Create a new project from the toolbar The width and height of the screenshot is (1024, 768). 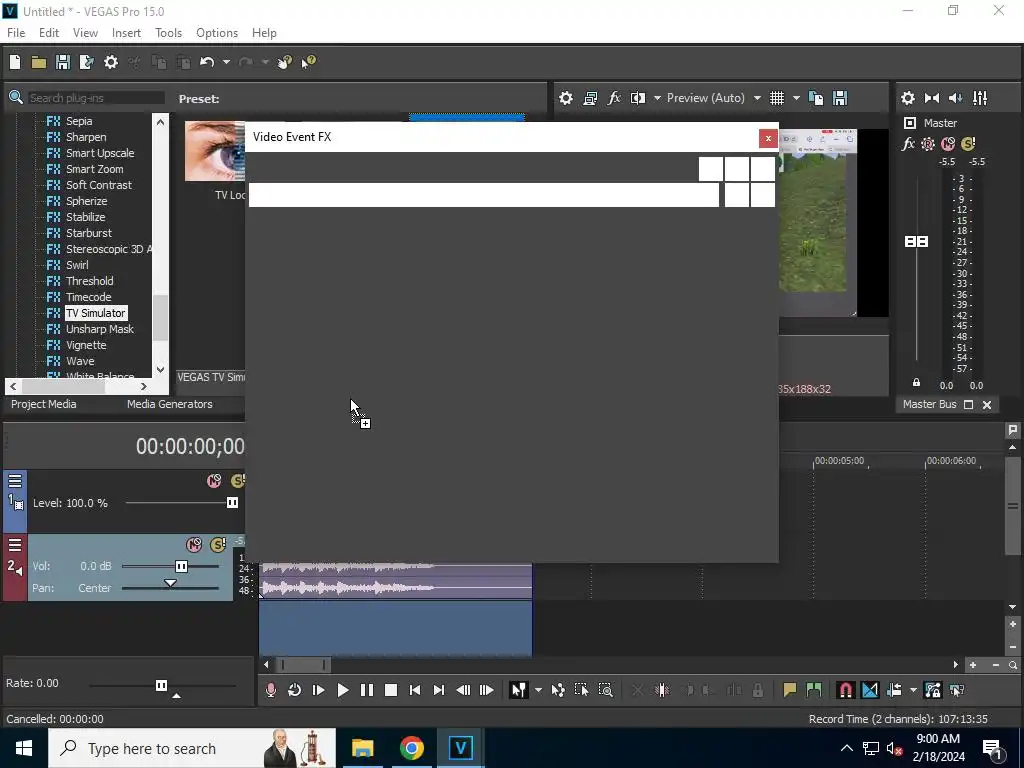pos(15,62)
